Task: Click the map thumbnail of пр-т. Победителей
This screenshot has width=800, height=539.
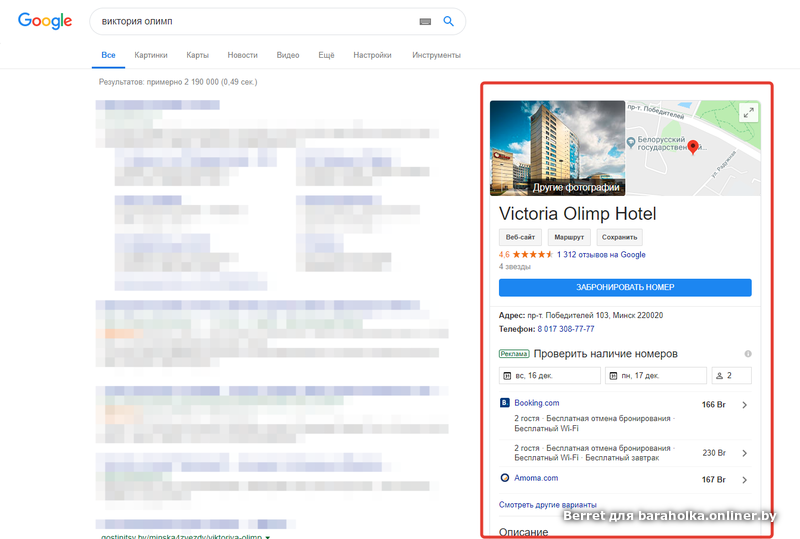Action: pyautogui.click(x=693, y=148)
